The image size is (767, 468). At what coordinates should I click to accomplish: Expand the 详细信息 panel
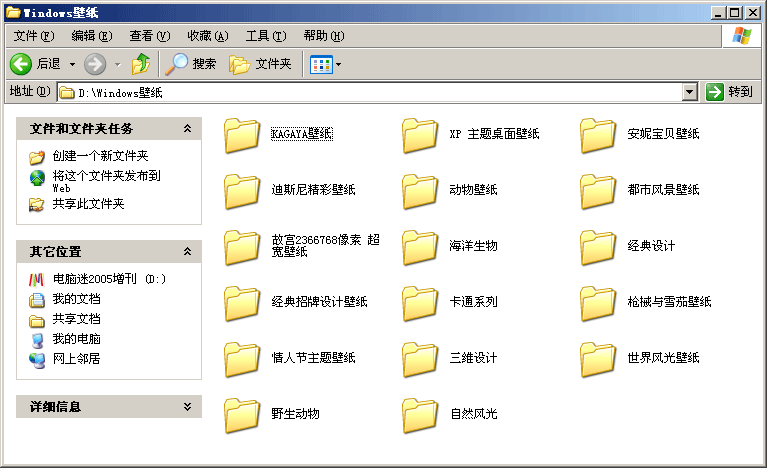pyautogui.click(x=187, y=406)
